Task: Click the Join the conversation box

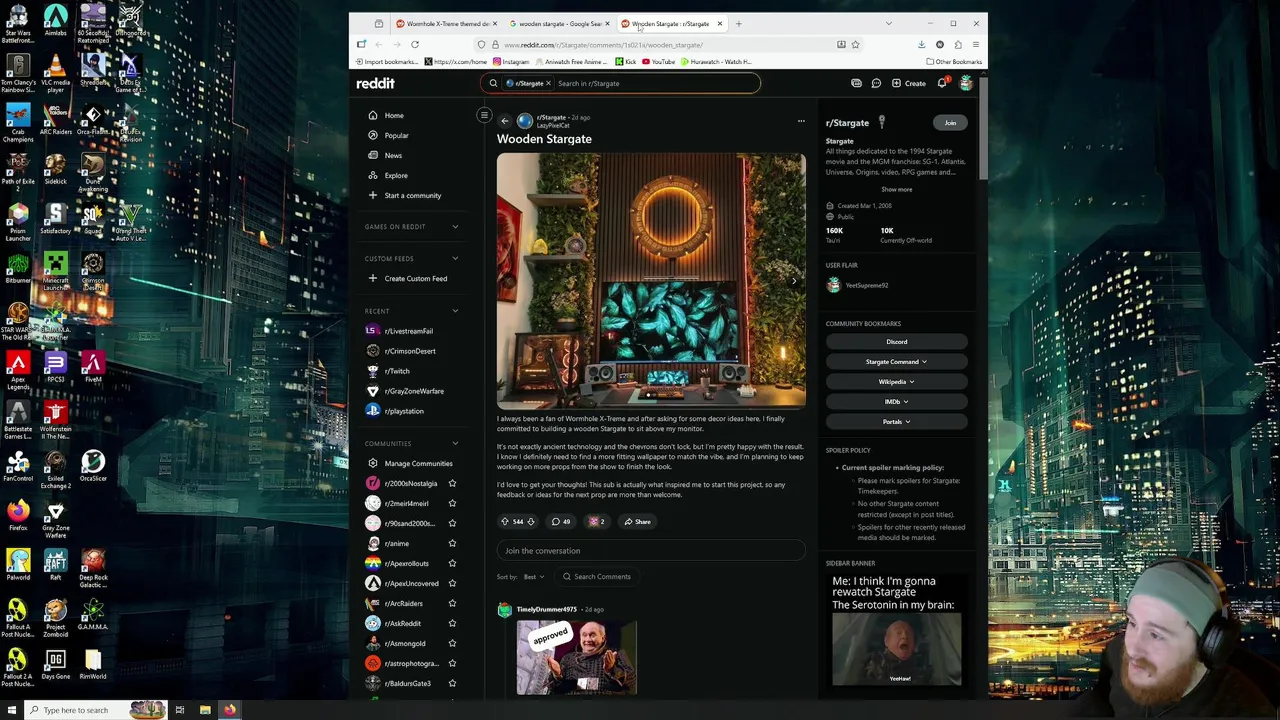Action: tap(651, 551)
